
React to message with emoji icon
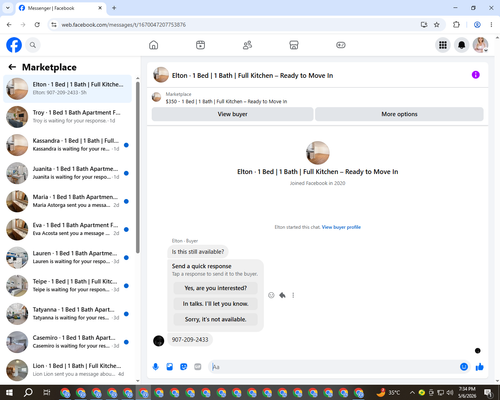coord(271,295)
